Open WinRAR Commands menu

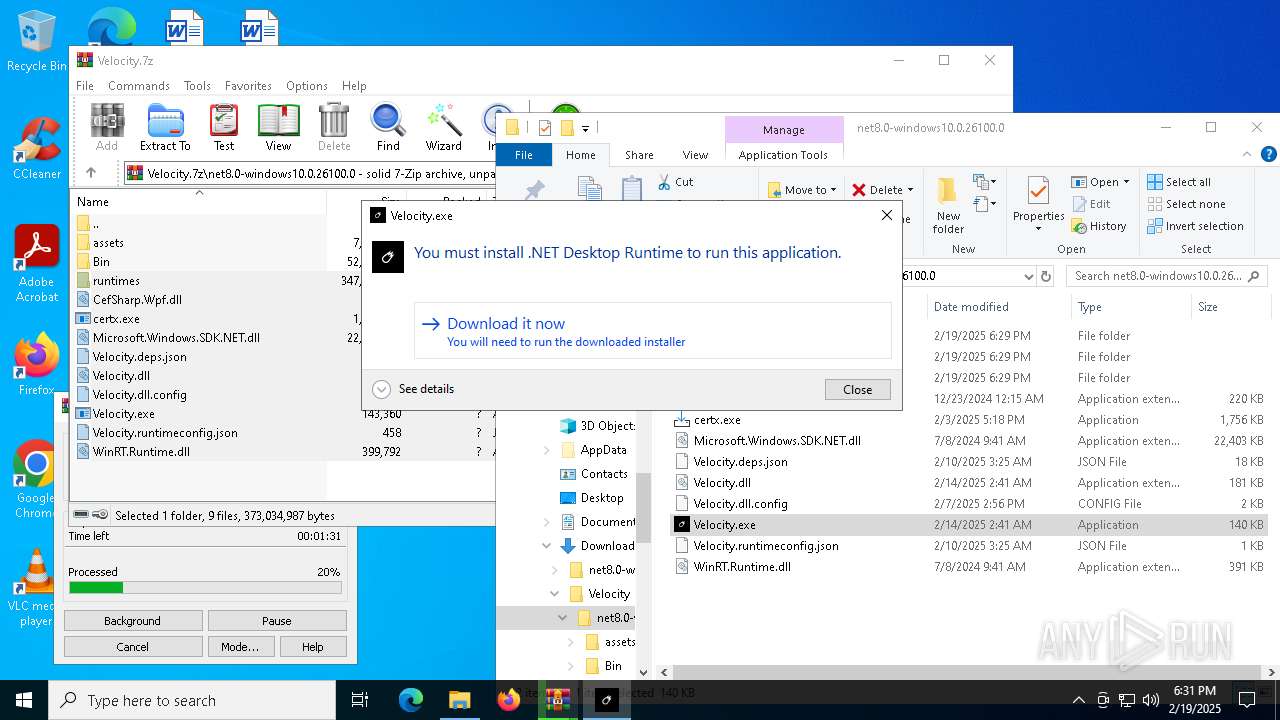(x=139, y=86)
